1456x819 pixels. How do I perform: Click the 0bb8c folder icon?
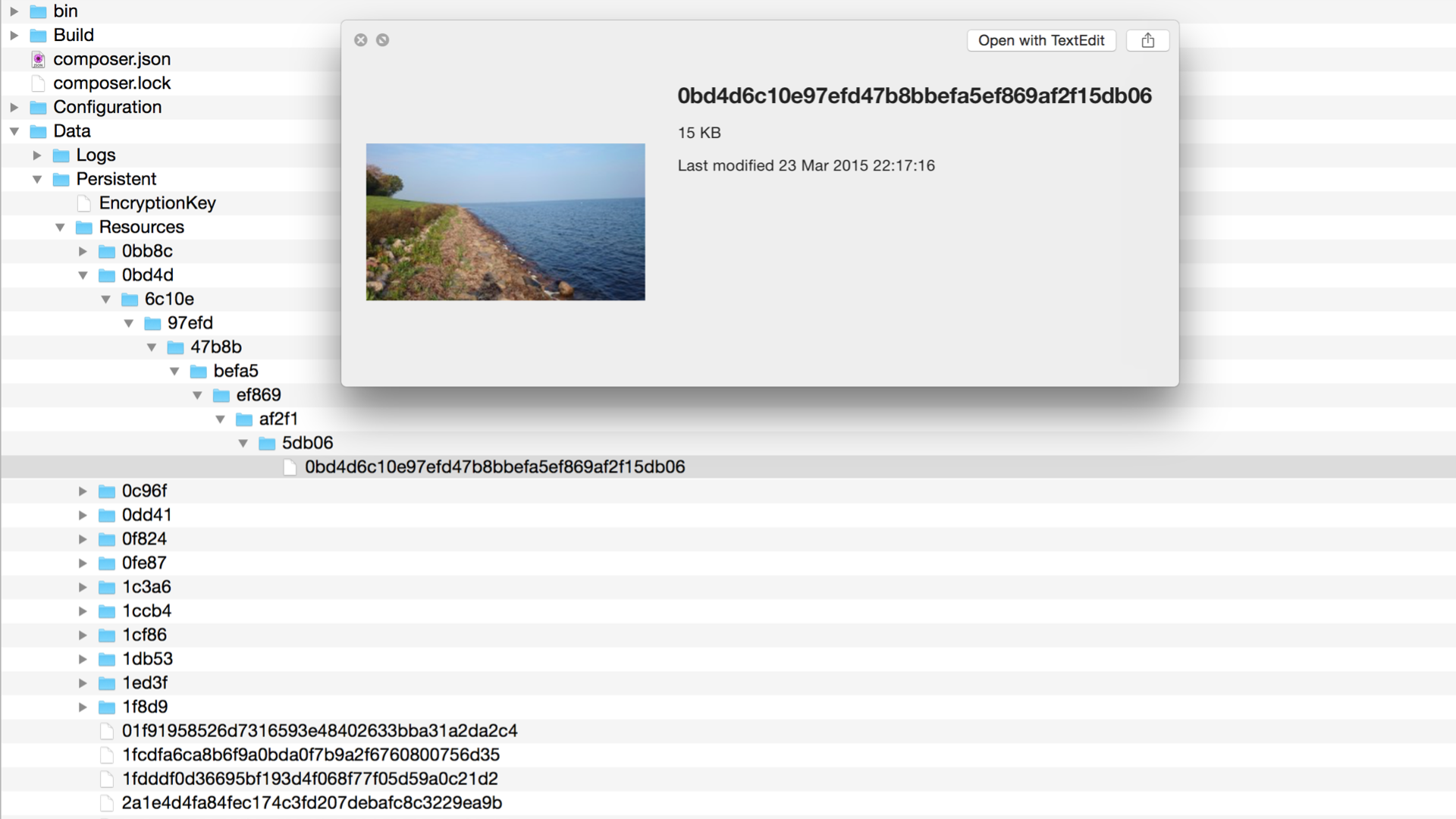point(107,252)
